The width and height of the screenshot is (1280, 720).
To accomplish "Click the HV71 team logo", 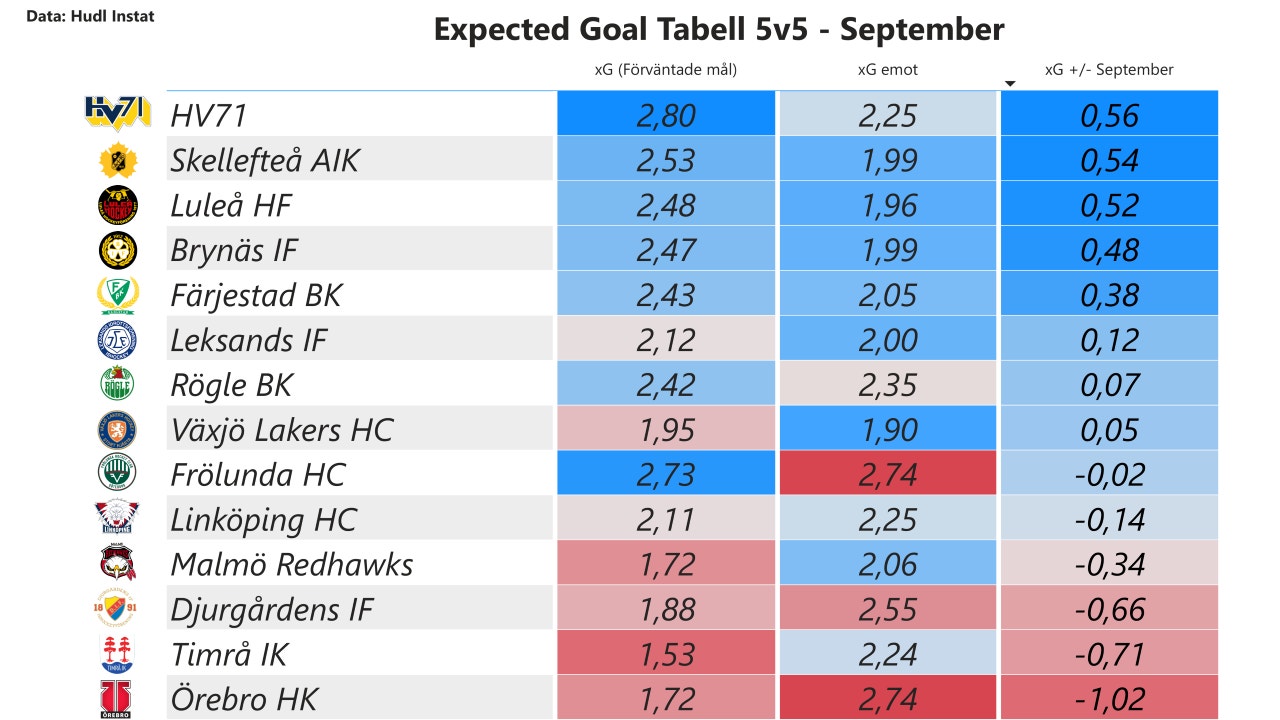I will (x=118, y=114).
